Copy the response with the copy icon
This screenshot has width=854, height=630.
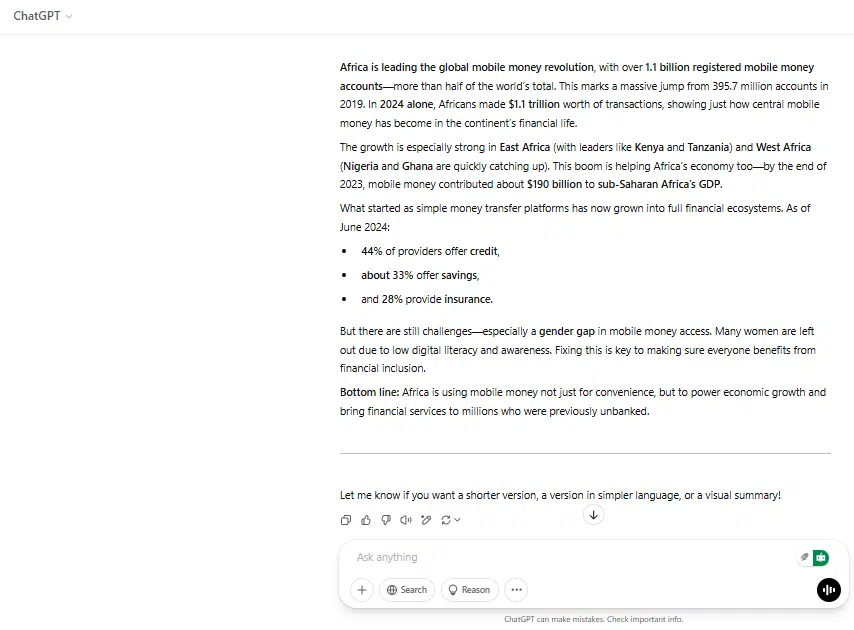point(345,520)
